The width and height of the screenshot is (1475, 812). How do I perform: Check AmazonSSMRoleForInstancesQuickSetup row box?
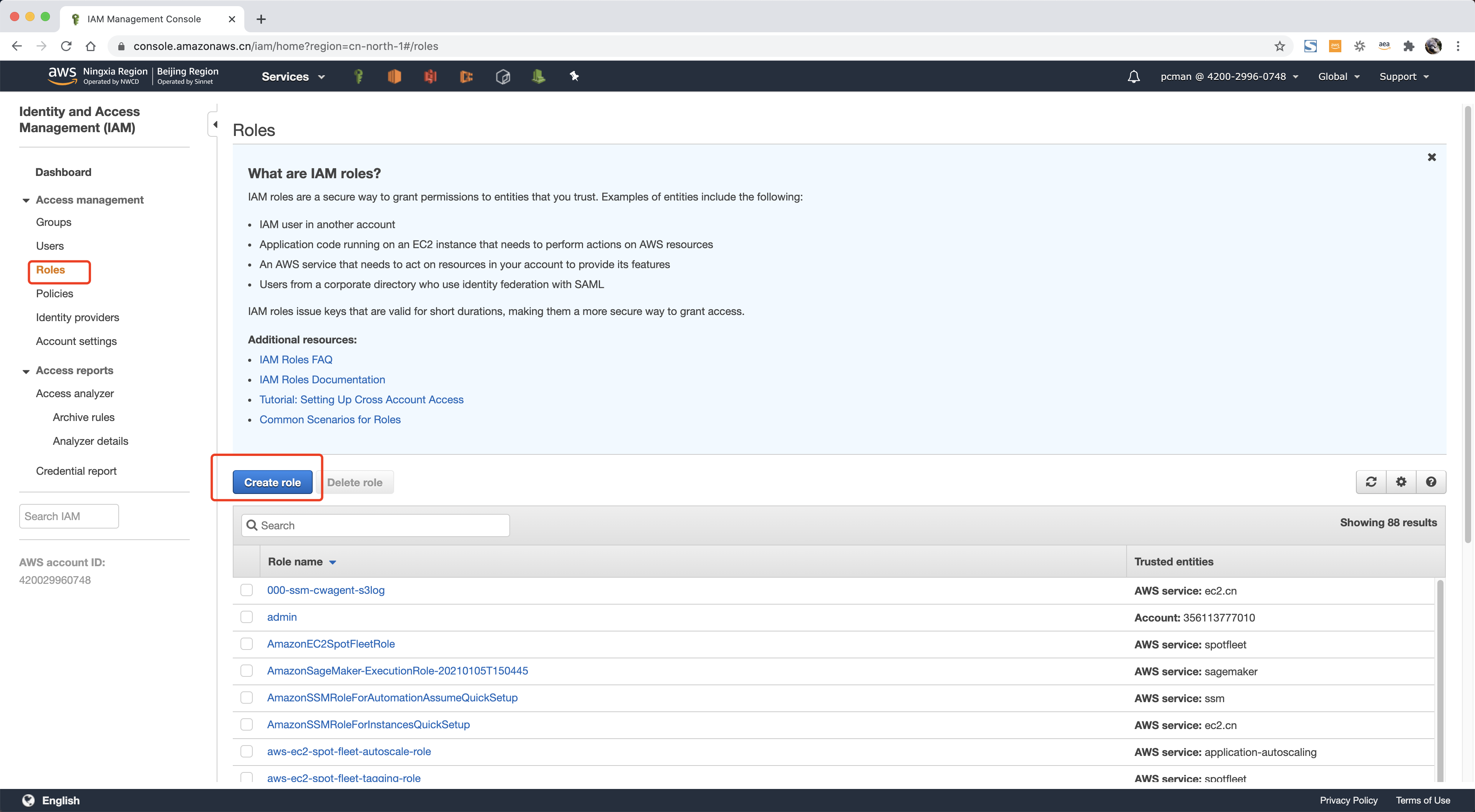[x=246, y=724]
